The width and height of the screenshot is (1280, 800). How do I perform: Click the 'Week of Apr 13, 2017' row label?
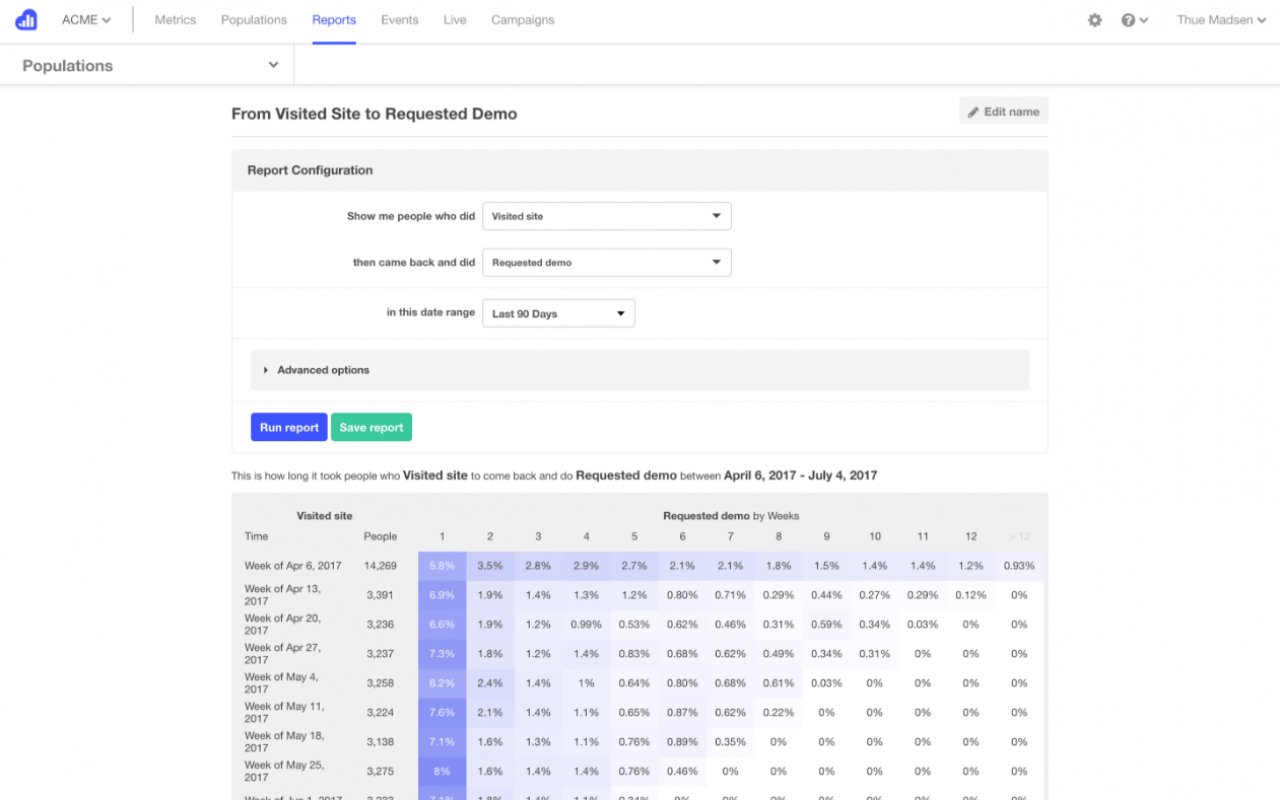(283, 595)
